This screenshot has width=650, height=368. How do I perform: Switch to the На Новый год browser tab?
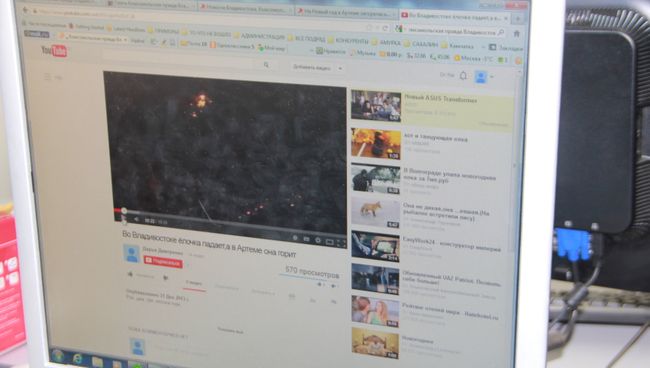(346, 12)
